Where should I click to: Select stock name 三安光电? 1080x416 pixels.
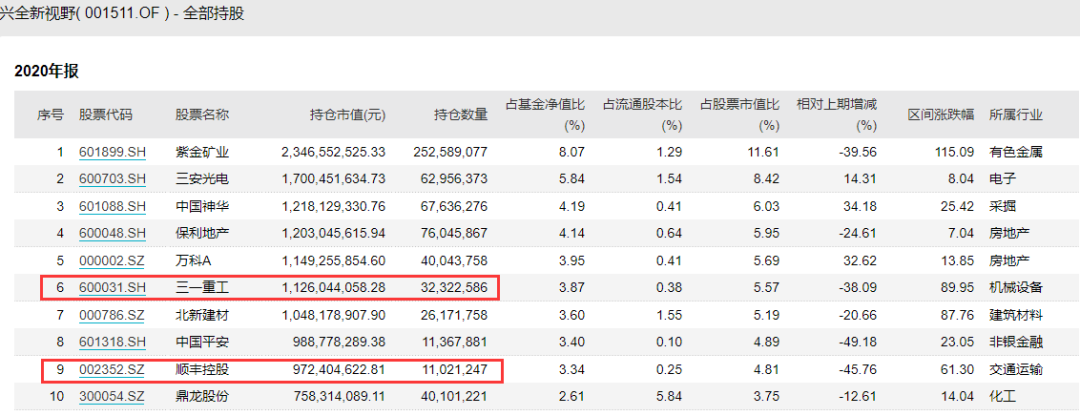[x=202, y=179]
